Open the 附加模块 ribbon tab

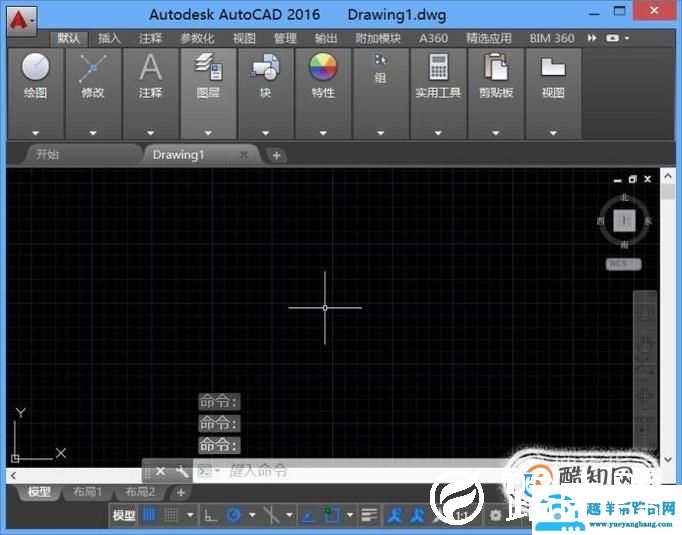(x=378, y=39)
